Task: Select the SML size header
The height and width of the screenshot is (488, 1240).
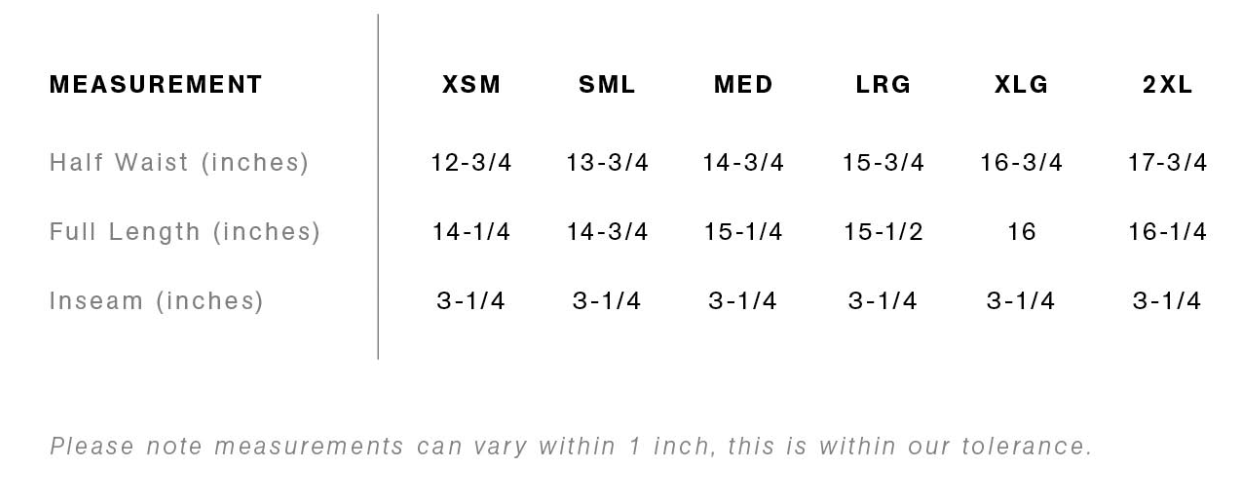Action: click(x=607, y=85)
